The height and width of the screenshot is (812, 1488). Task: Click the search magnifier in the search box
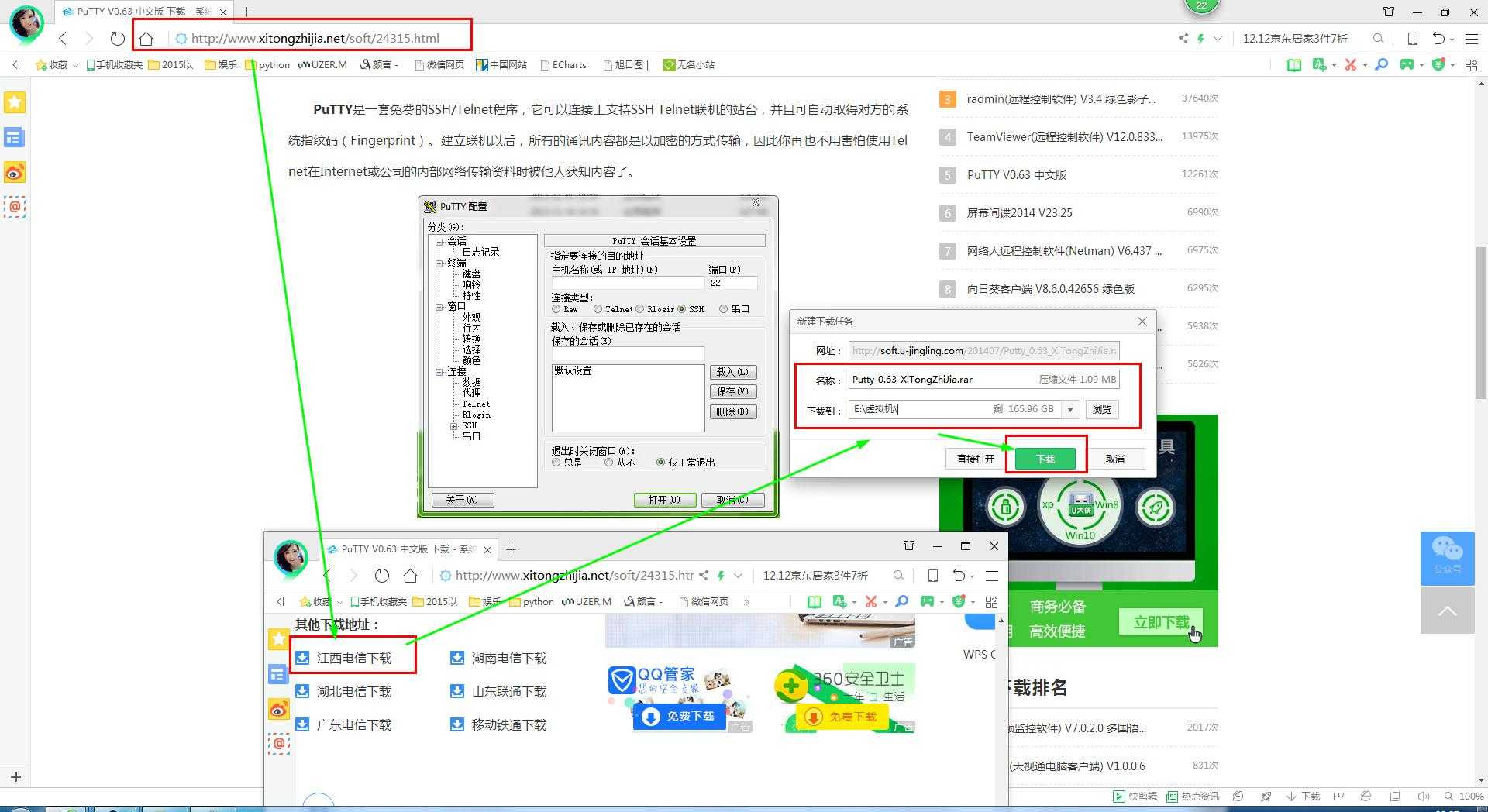tap(1378, 38)
